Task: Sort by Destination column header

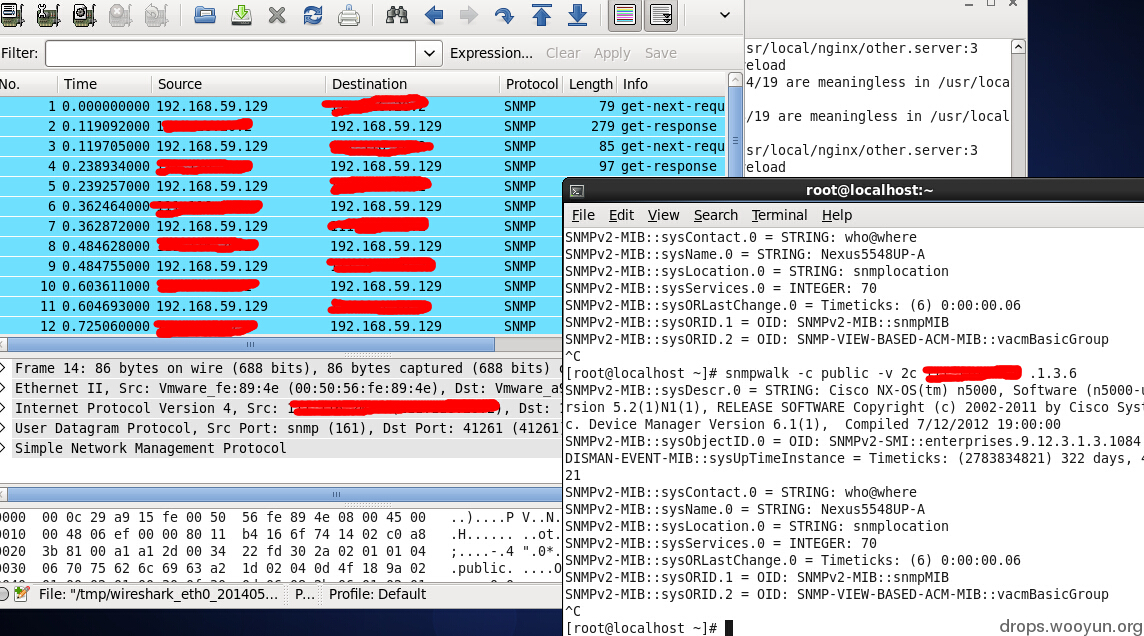Action: (x=412, y=84)
